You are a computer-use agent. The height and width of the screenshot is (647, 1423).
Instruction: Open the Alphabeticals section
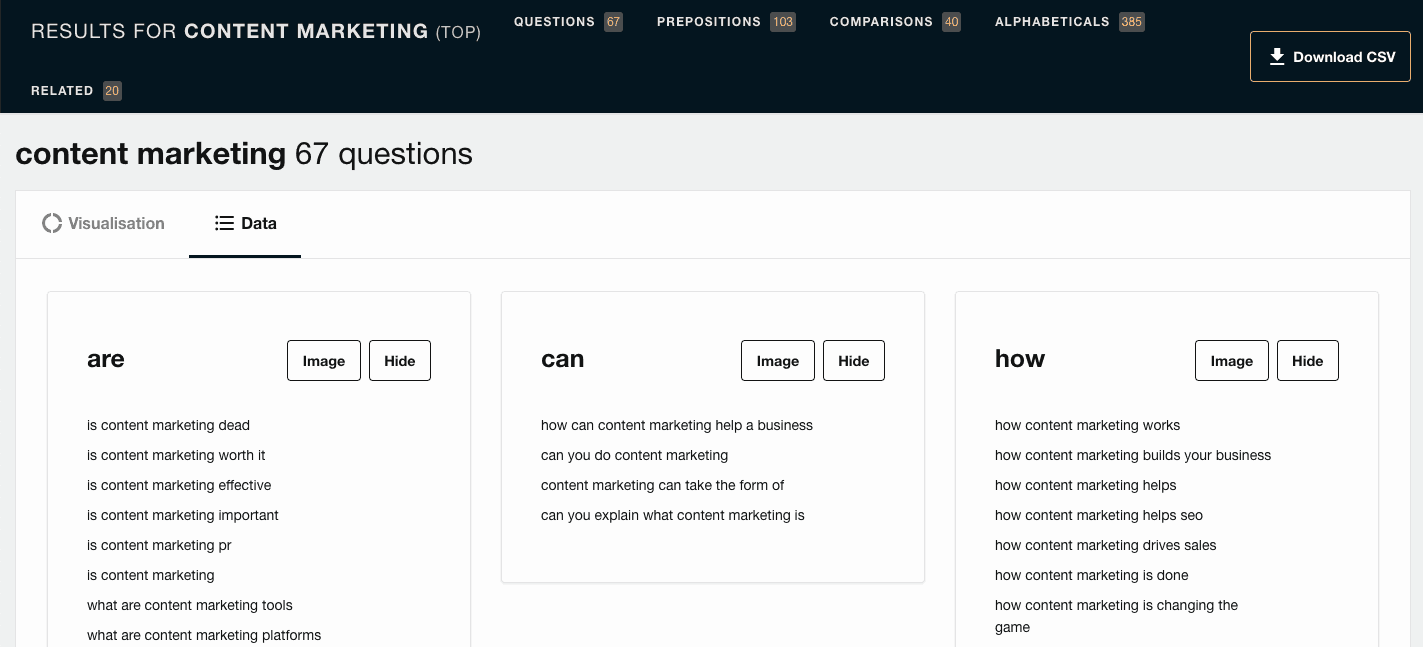[x=1051, y=22]
